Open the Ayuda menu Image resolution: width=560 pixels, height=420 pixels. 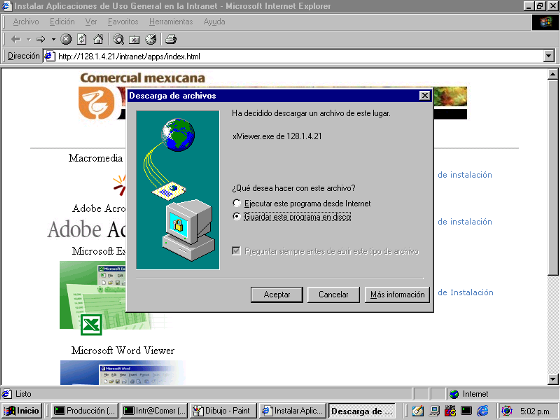tap(214, 22)
